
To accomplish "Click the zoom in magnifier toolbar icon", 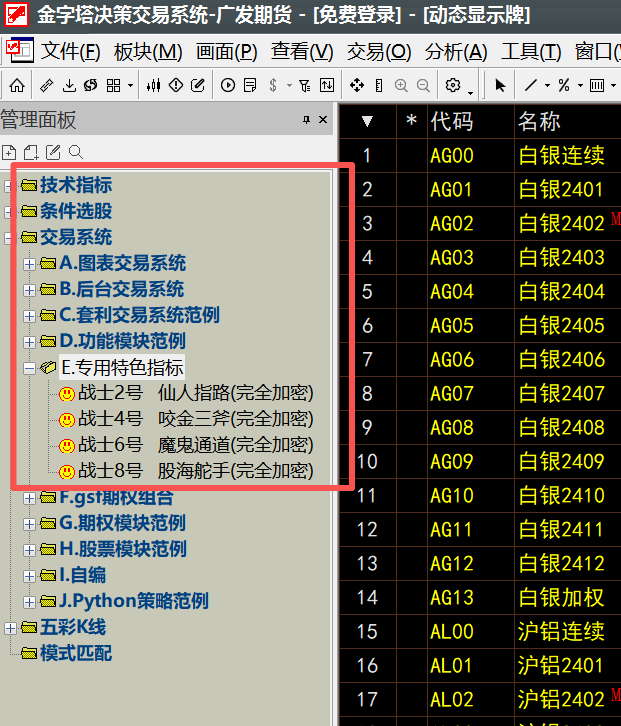I will coord(402,86).
